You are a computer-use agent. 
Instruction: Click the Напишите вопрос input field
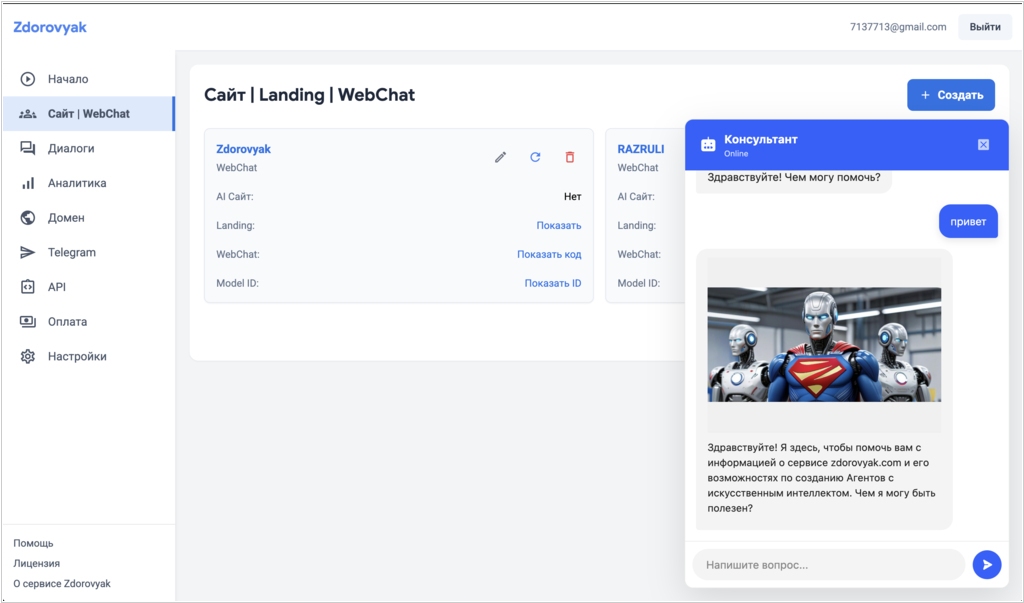pyautogui.click(x=828, y=565)
